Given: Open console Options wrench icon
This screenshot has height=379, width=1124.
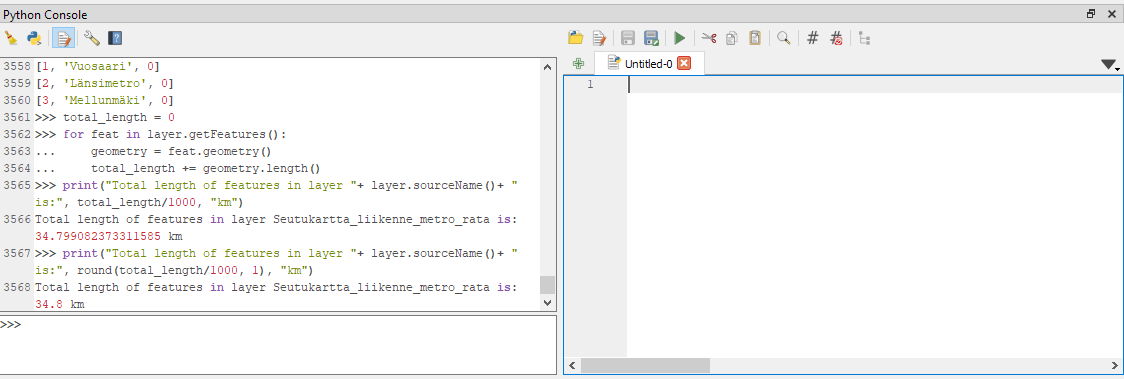Looking at the screenshot, I should 92,39.
